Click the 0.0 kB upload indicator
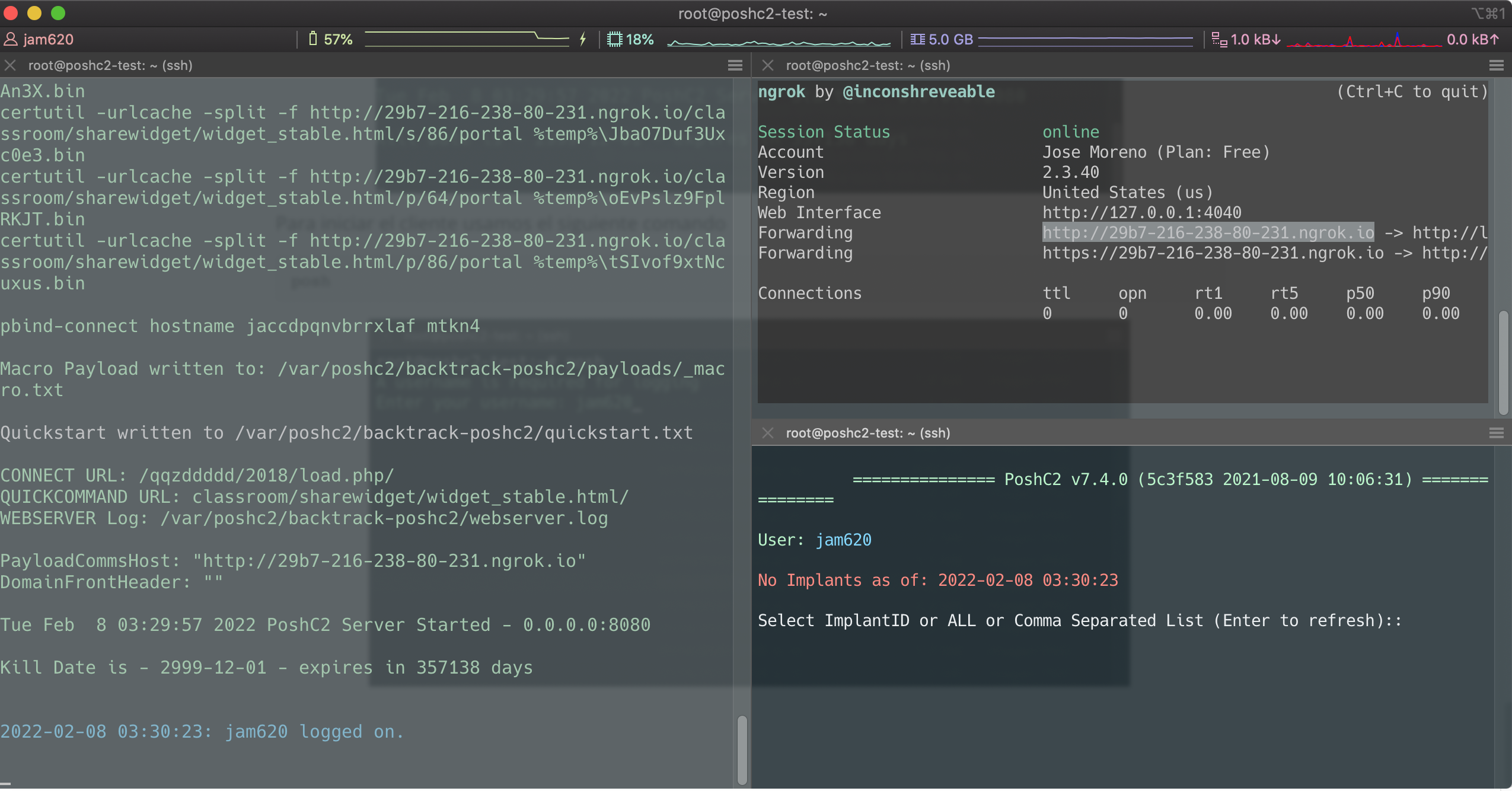Viewport: 1512px width, 791px height. click(1473, 39)
